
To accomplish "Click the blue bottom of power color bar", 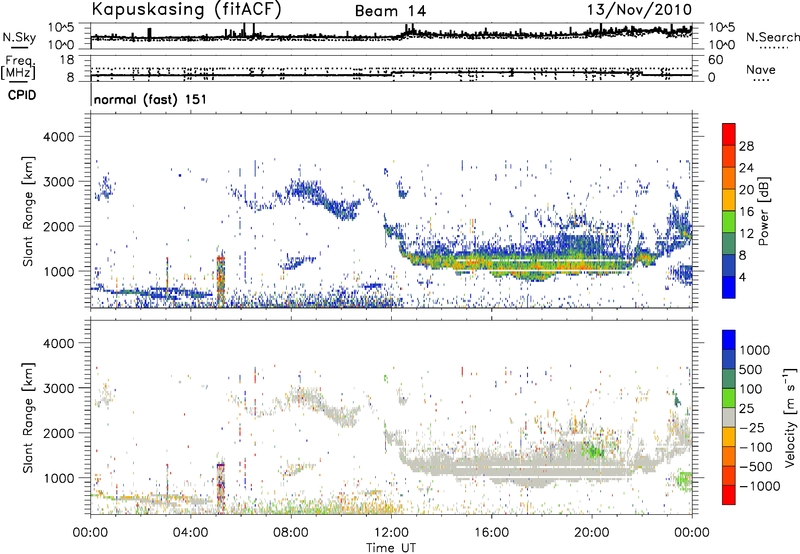I will pyautogui.click(x=729, y=287).
